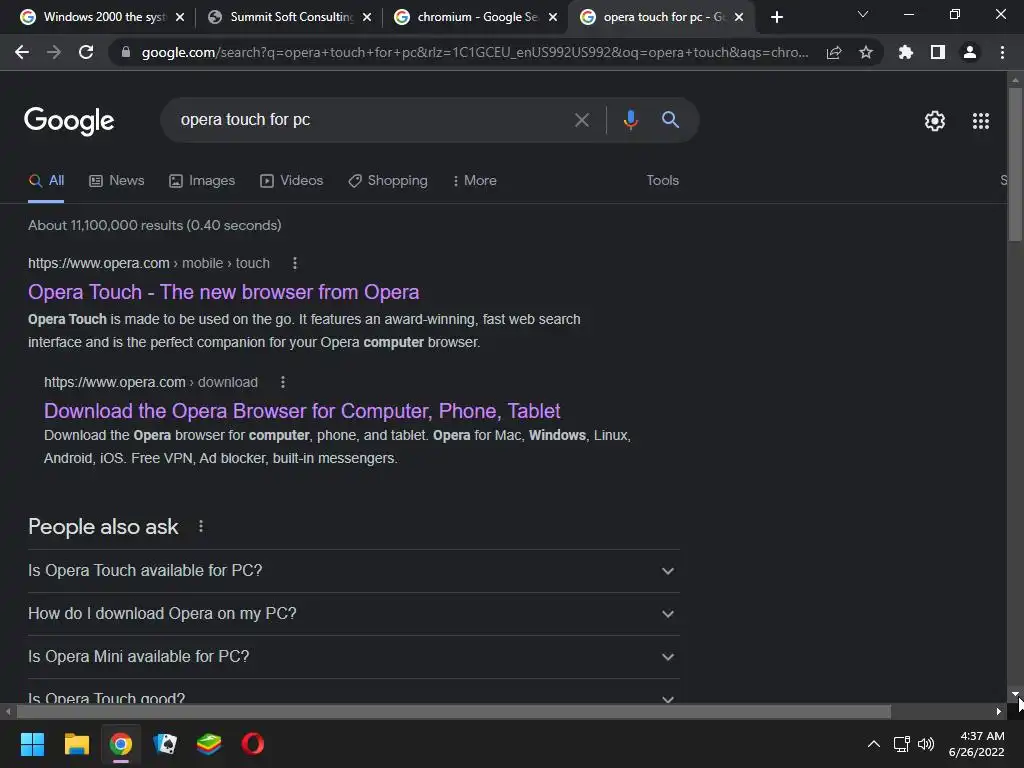Submit search with the magnifier icon

click(670, 120)
